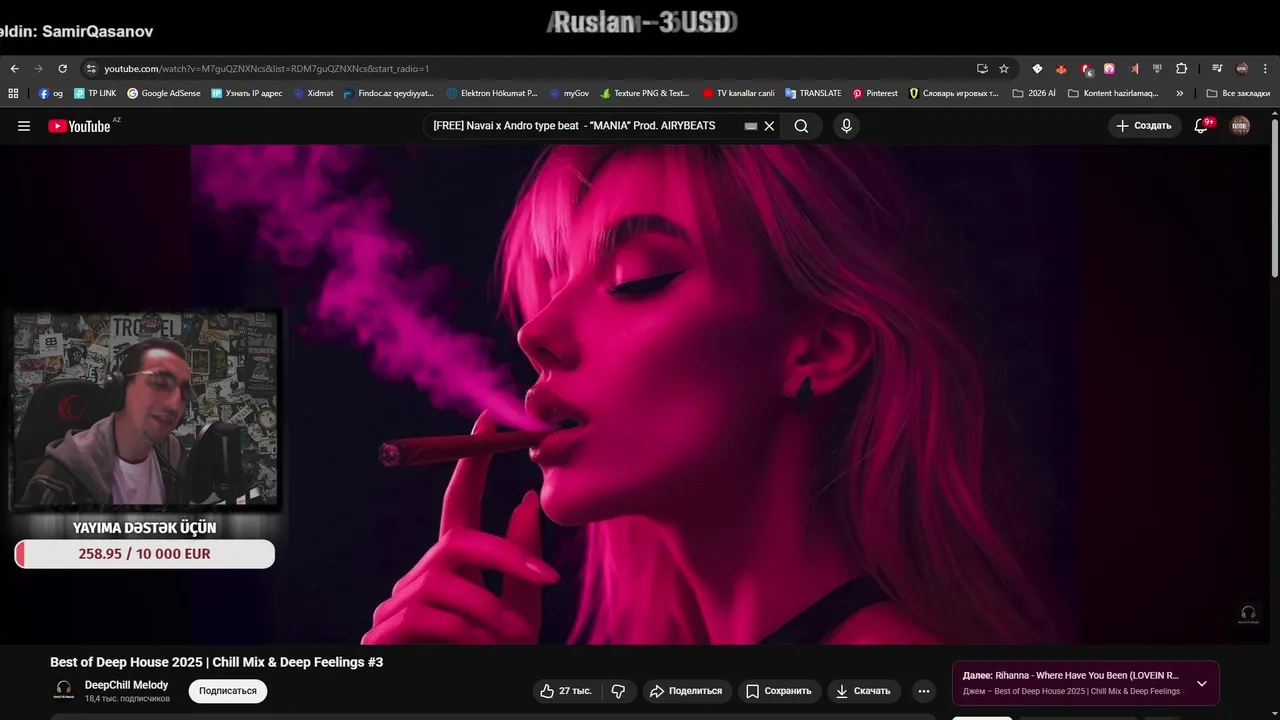Expand the Kontent hazirlamaq bookmark folder
The image size is (1280, 720).
(1113, 93)
